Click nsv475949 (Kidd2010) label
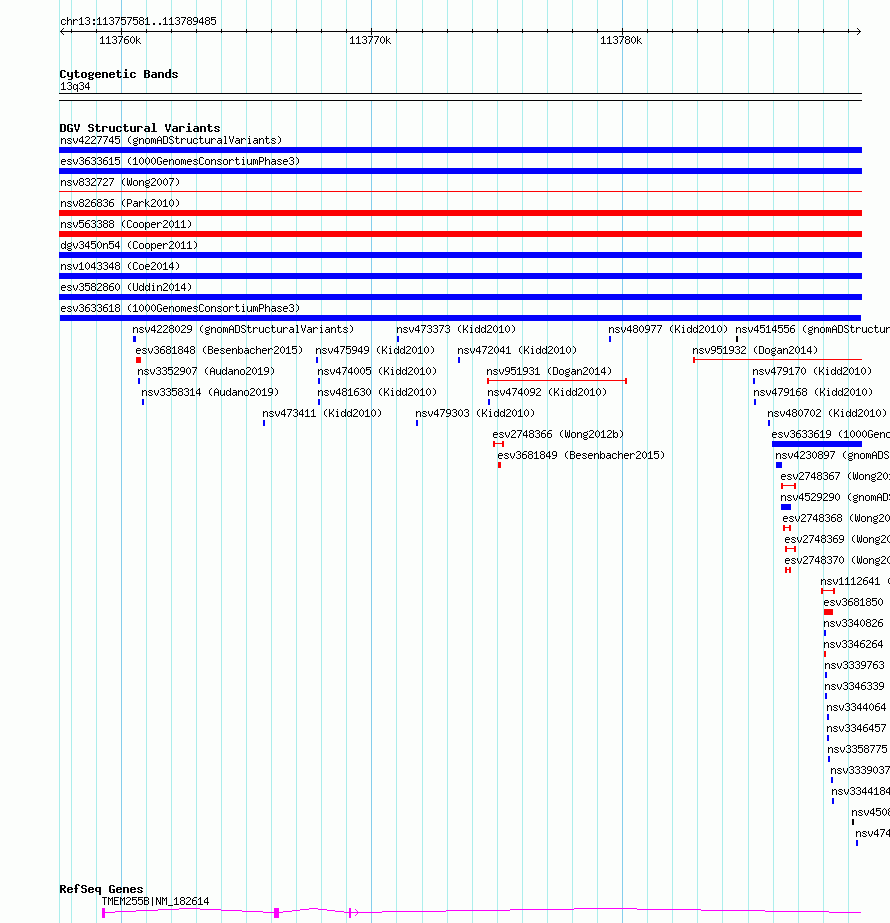 (x=375, y=350)
